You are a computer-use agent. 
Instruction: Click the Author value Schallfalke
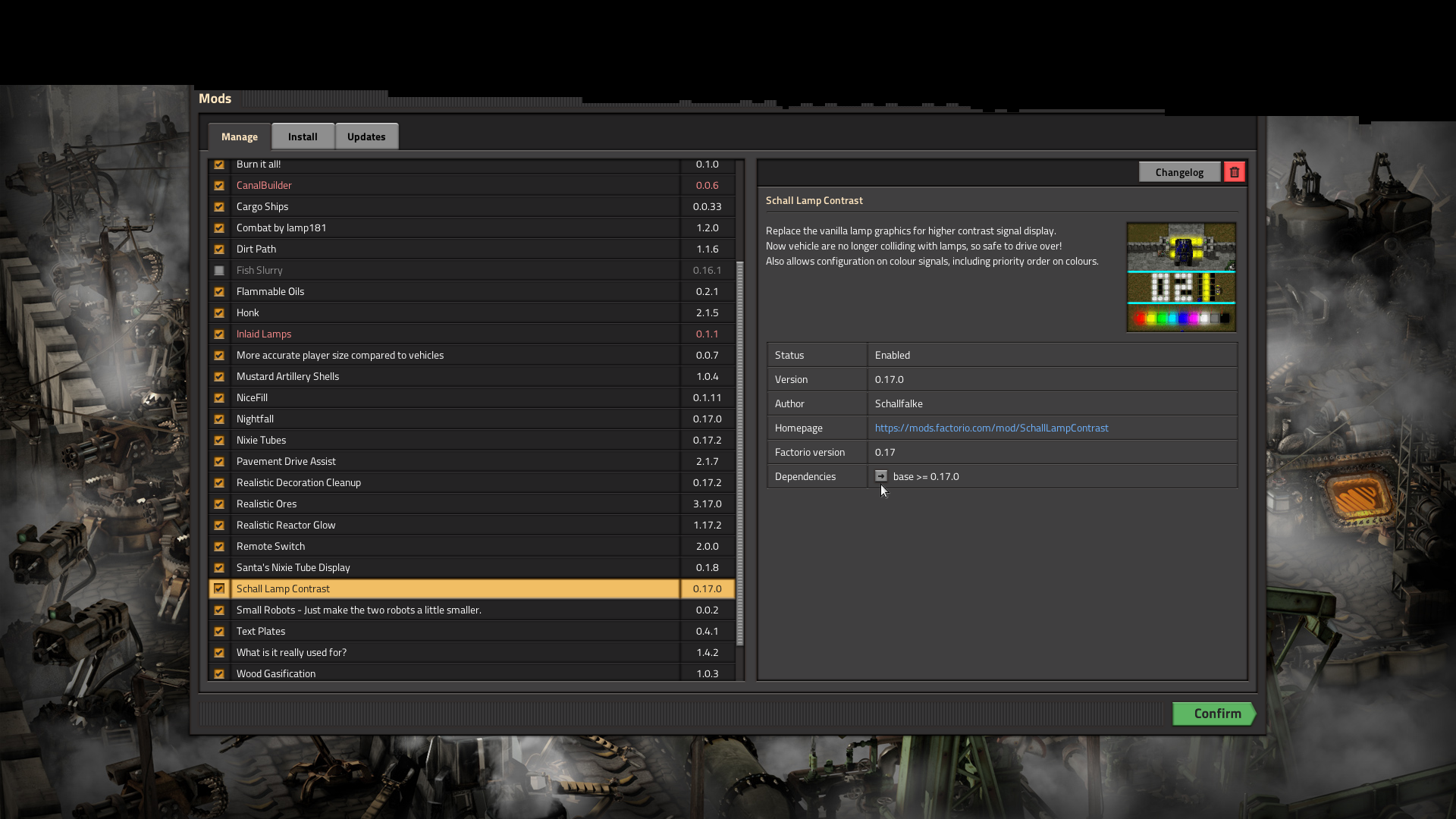tap(899, 403)
